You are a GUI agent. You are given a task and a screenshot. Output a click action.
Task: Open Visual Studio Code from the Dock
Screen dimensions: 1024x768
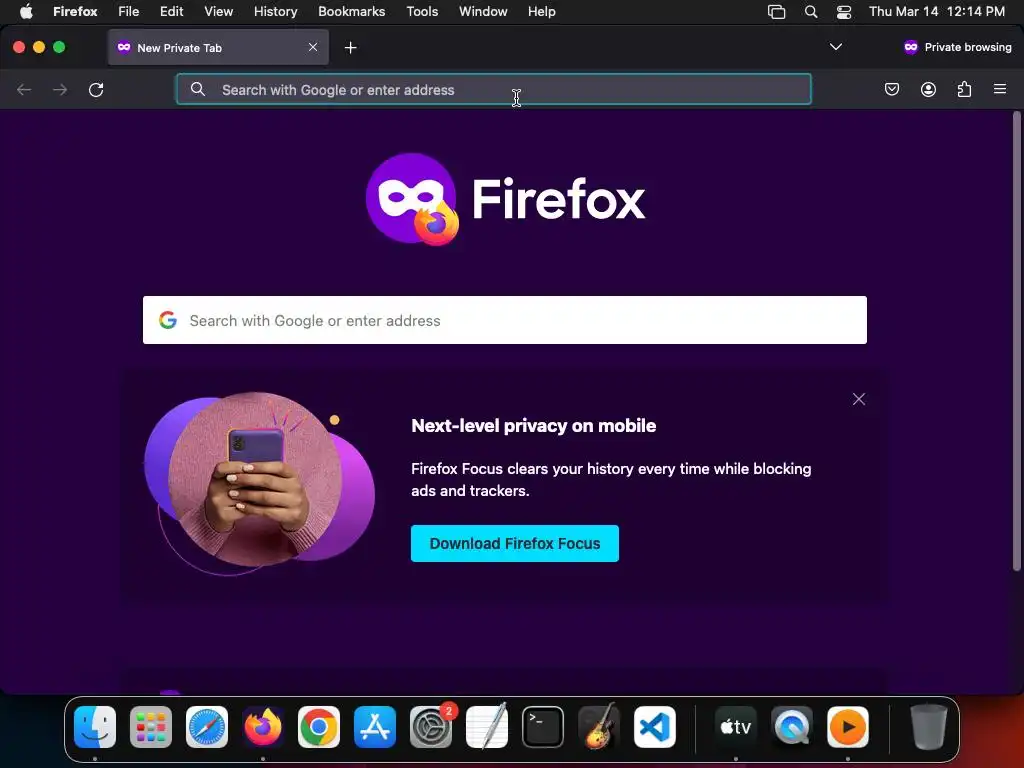(655, 727)
